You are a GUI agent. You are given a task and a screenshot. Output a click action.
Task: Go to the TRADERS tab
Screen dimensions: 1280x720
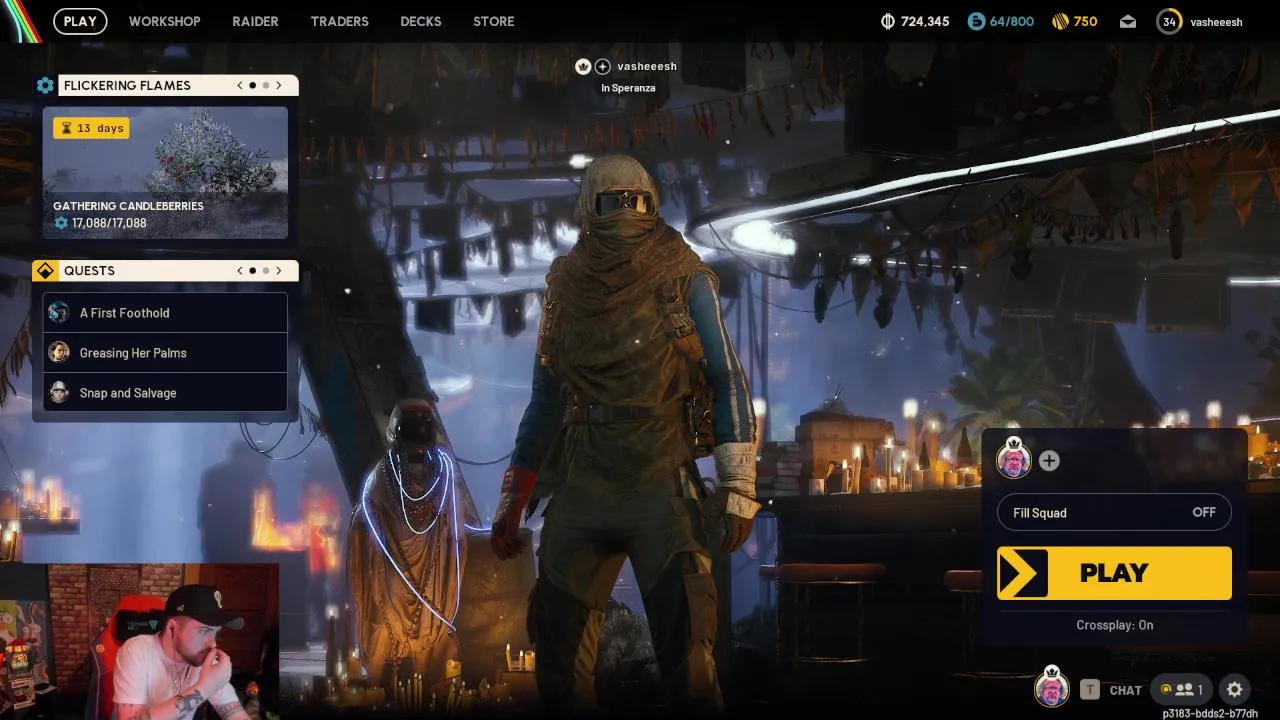pyautogui.click(x=339, y=21)
